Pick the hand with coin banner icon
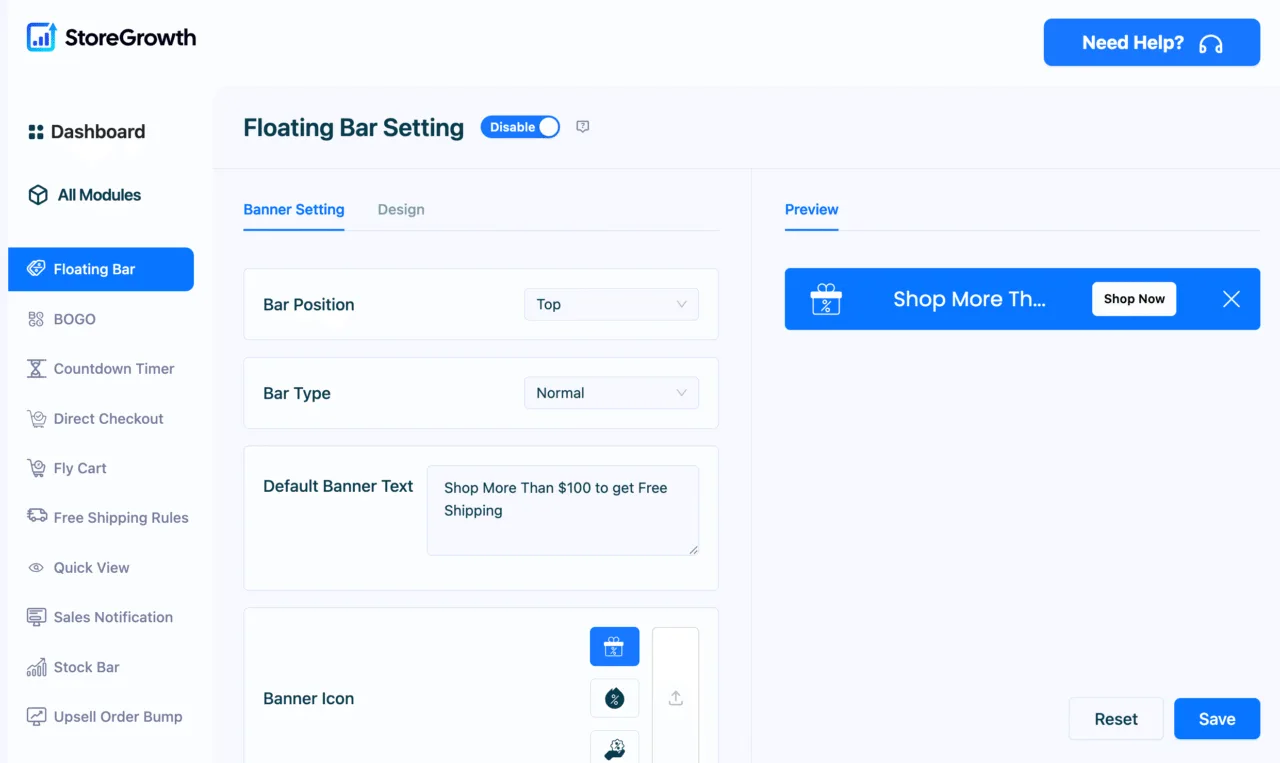Image resolution: width=1280 pixels, height=763 pixels. (614, 748)
